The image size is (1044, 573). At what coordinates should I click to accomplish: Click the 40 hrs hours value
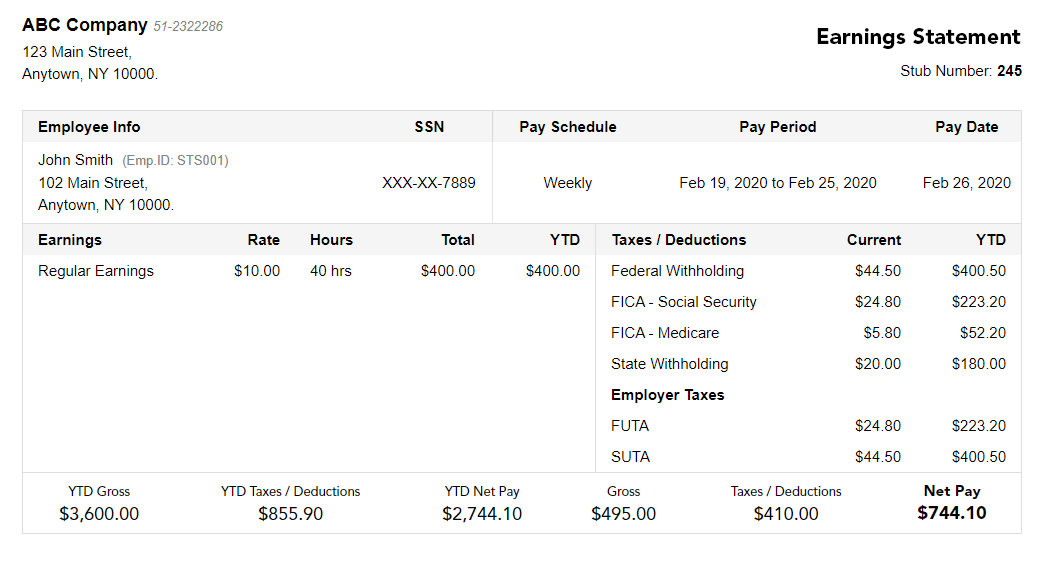tap(331, 271)
